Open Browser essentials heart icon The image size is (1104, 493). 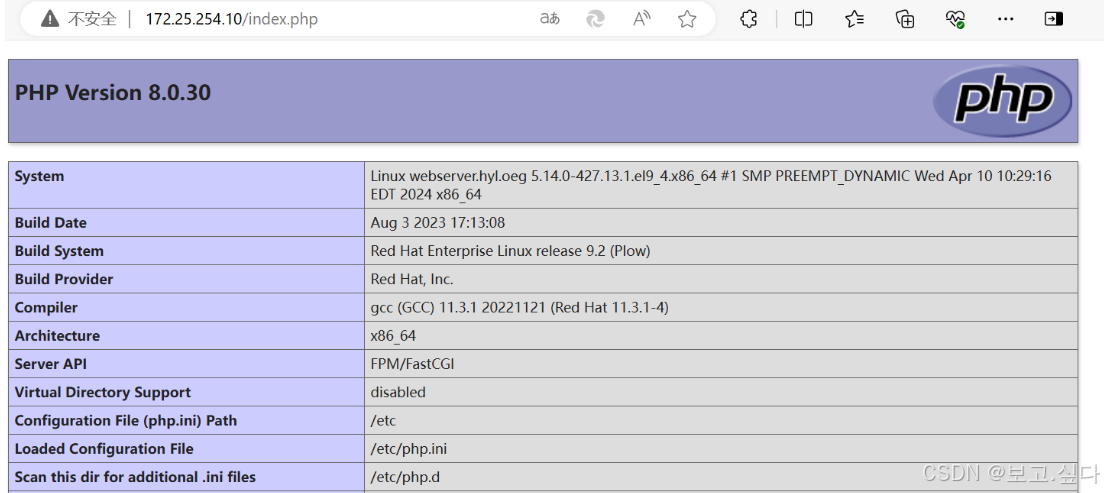[x=955, y=19]
